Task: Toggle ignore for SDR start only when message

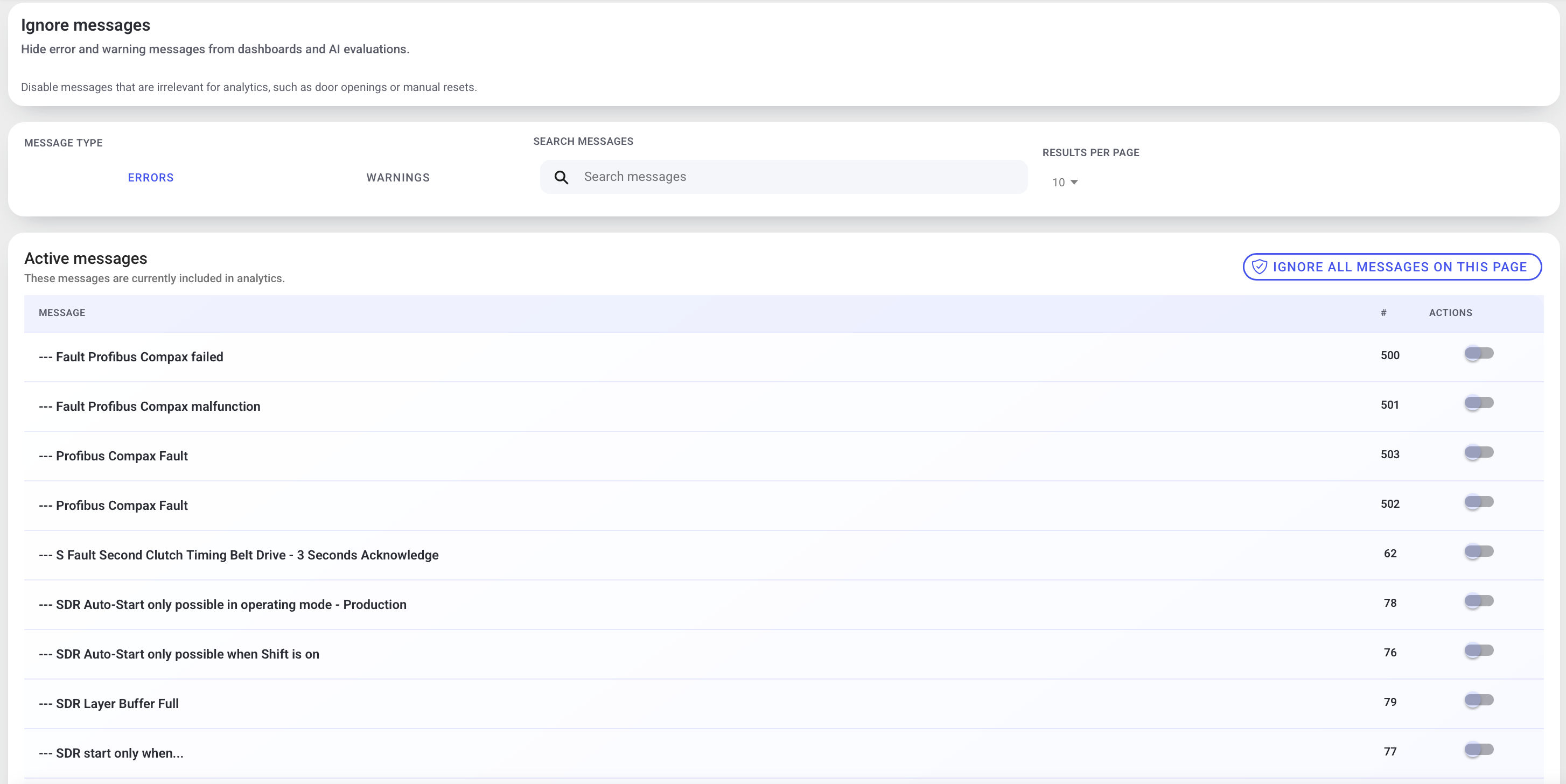Action: click(1478, 750)
